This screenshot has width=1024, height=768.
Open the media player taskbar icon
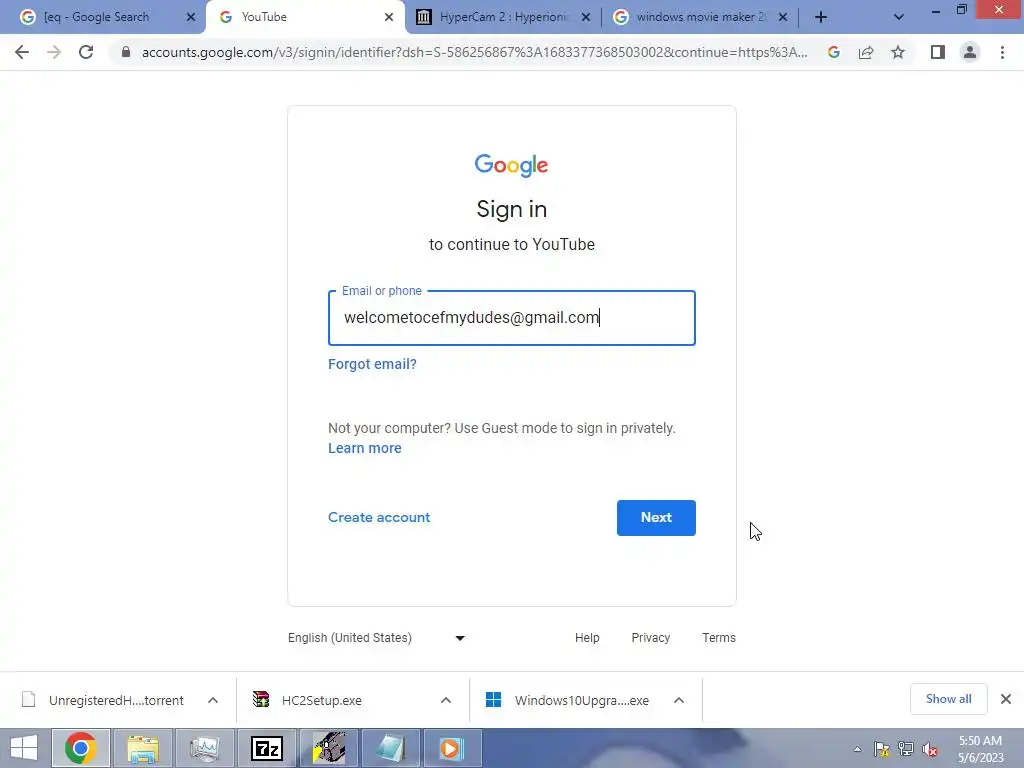click(452, 748)
